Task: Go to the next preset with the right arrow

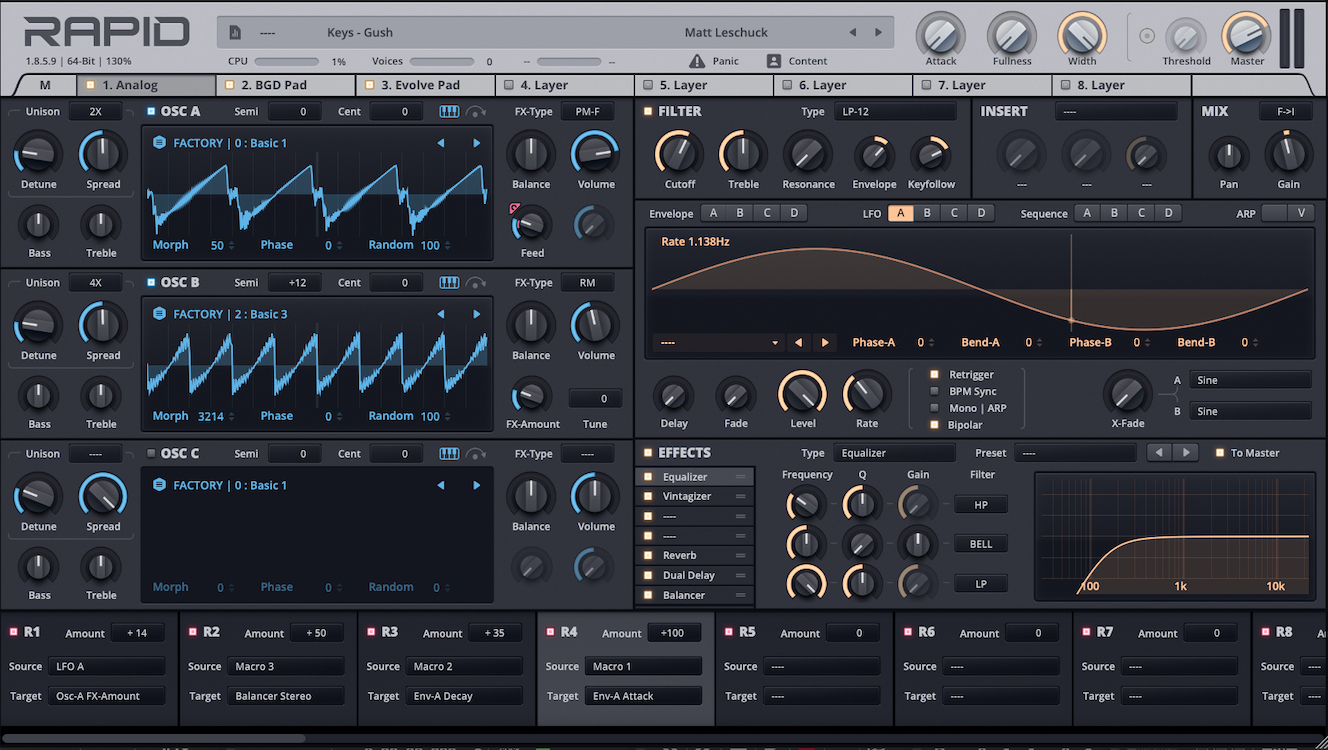Action: point(879,32)
